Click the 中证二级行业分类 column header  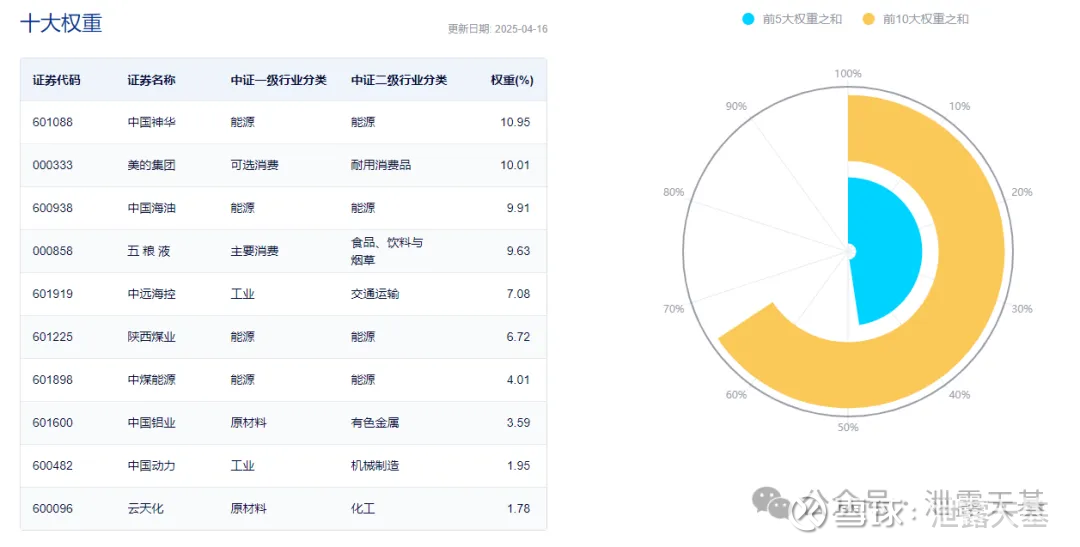(399, 80)
